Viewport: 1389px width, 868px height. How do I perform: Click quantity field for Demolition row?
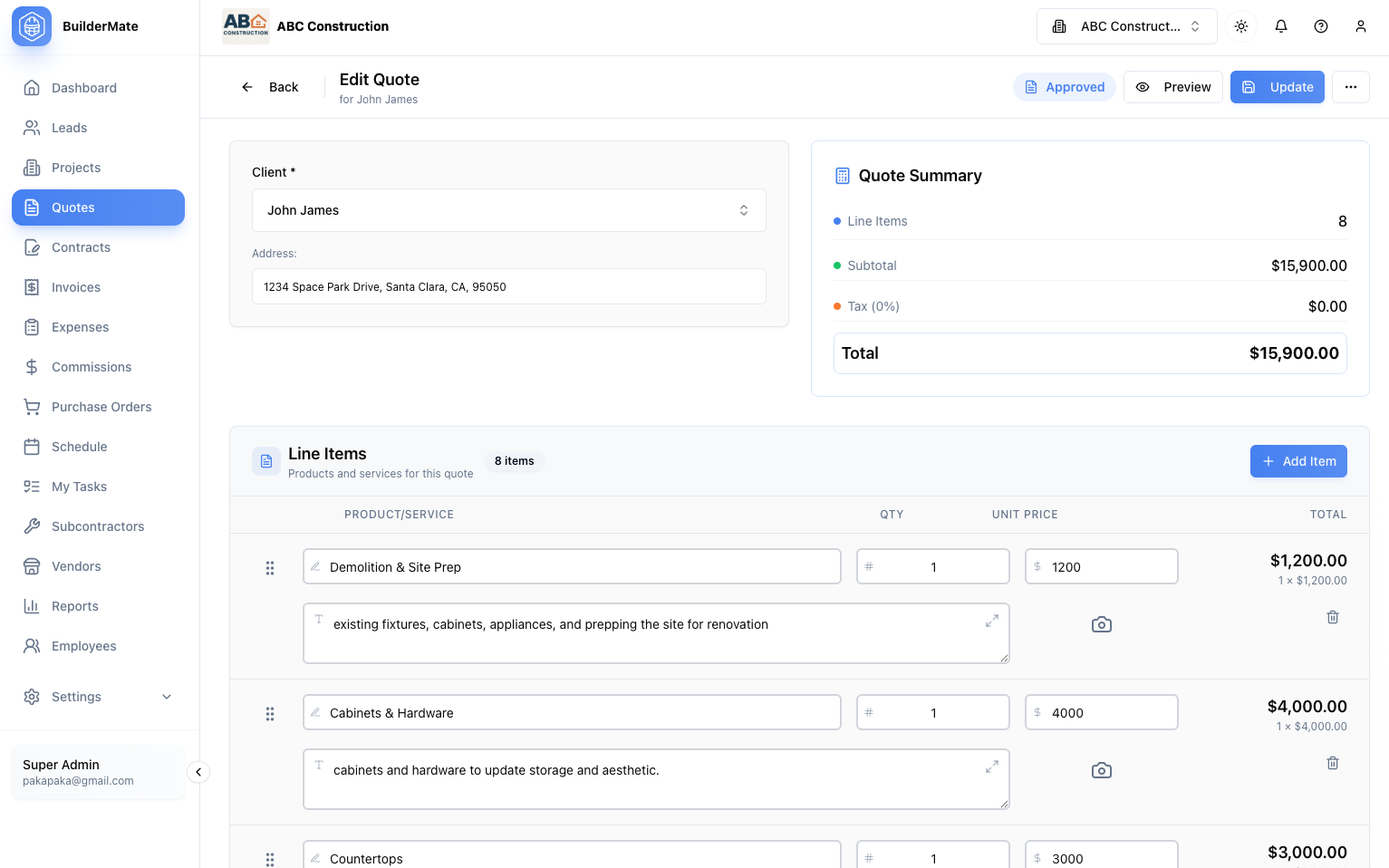point(933,566)
